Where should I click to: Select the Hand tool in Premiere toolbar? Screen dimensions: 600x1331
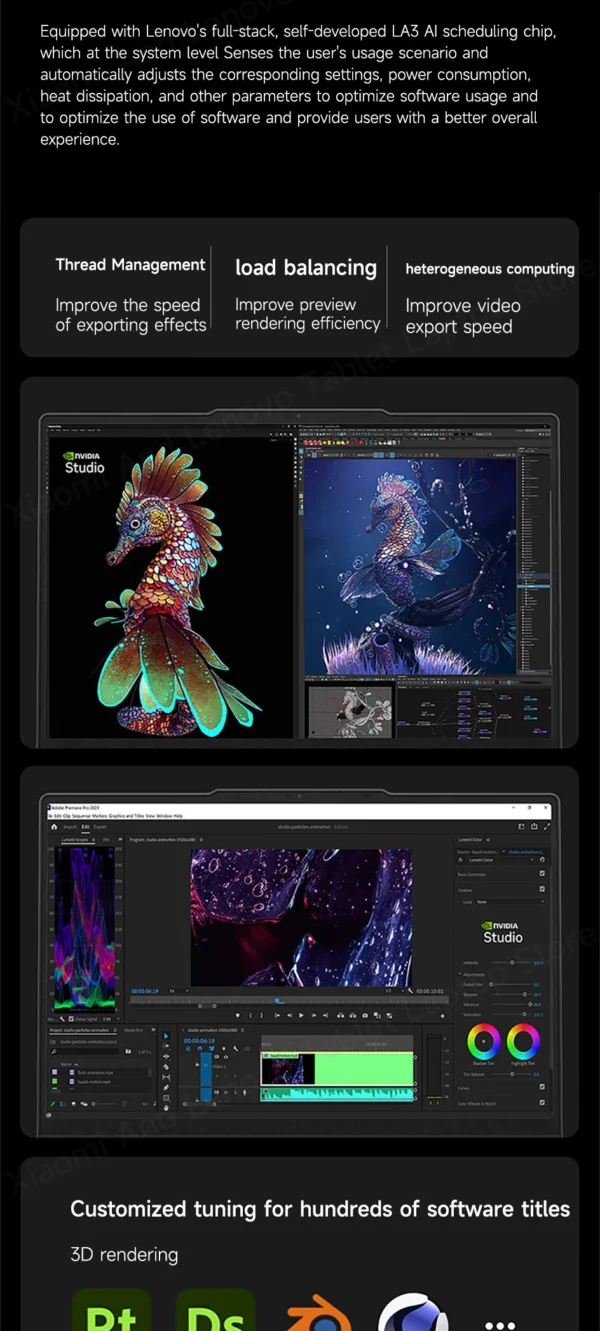click(166, 1108)
